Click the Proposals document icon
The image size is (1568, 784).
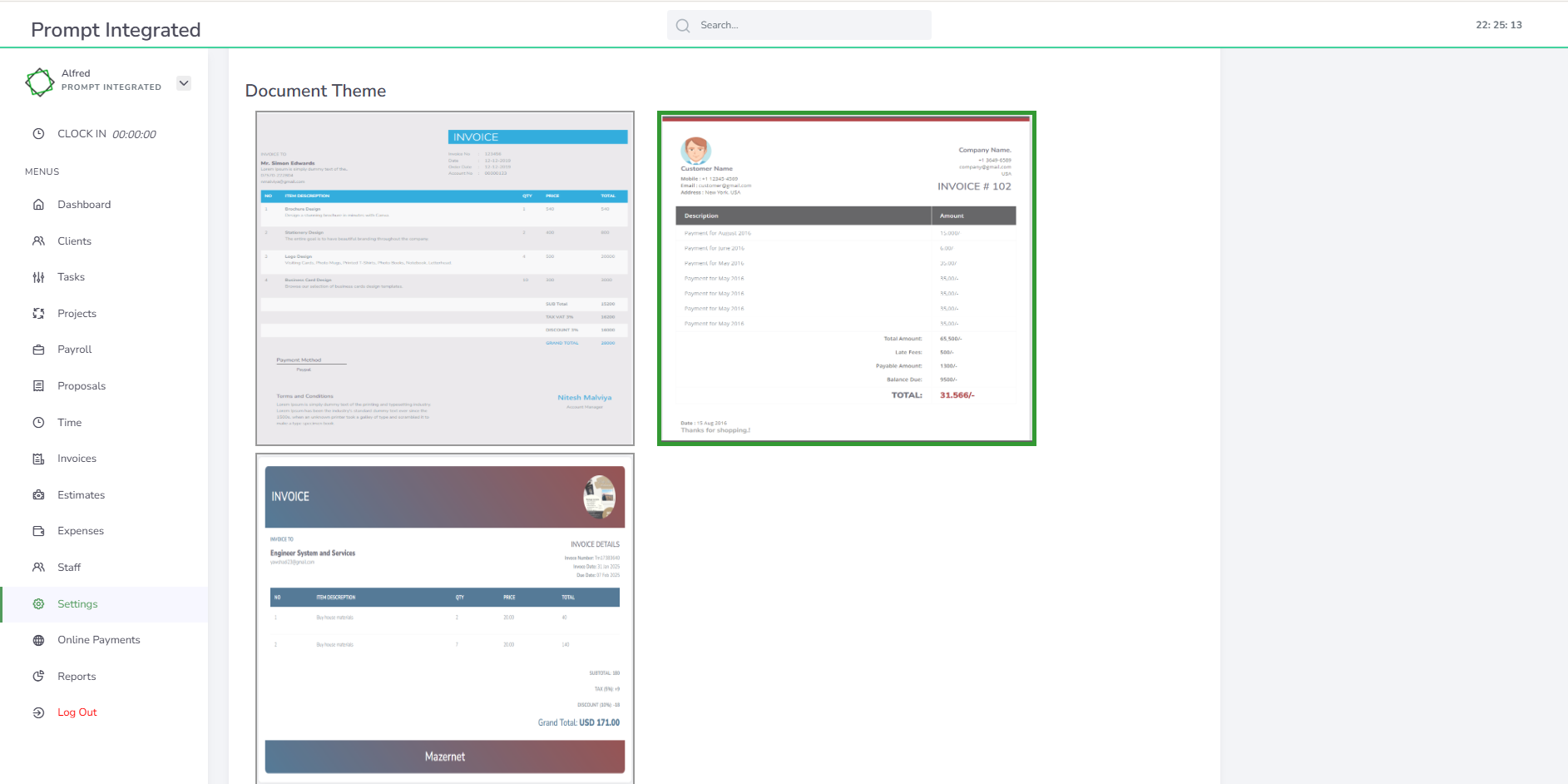38,386
